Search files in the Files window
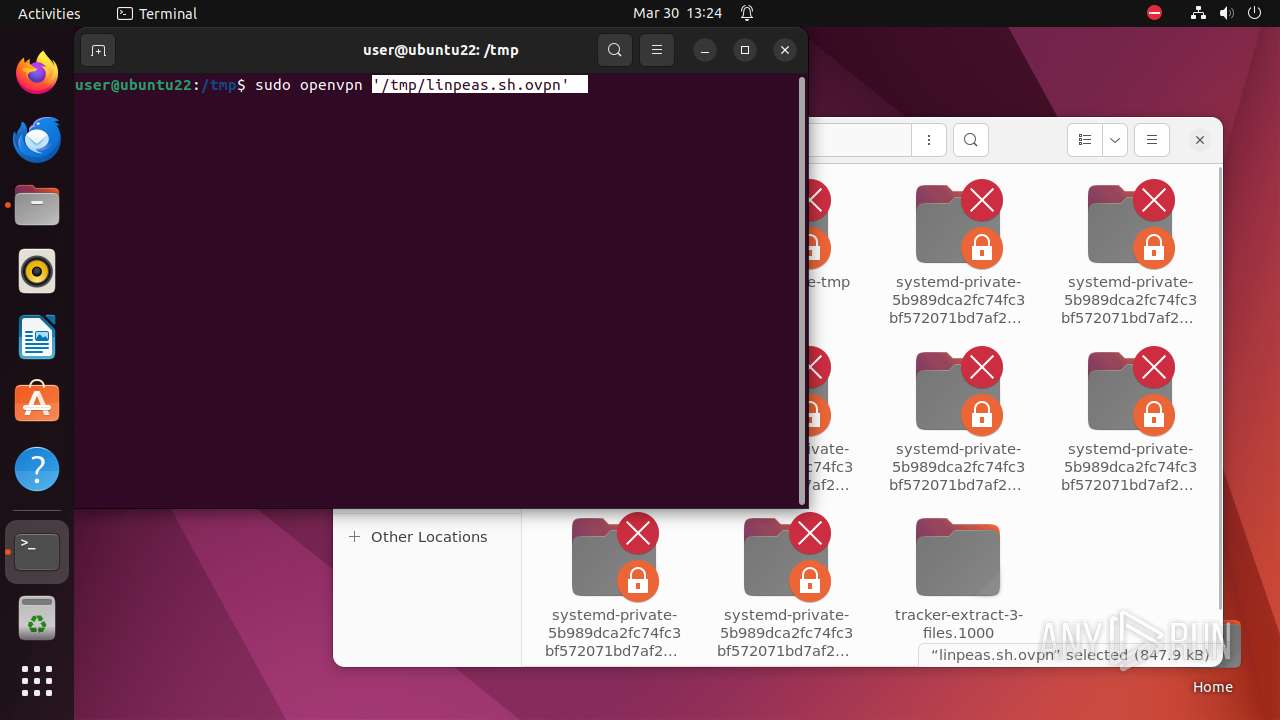This screenshot has width=1280, height=720. (x=971, y=140)
